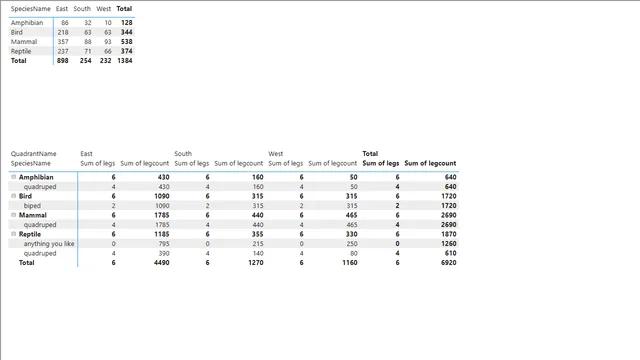This screenshot has height=360, width=640.
Task: Click the West column header in top table
Action: click(x=104, y=9)
